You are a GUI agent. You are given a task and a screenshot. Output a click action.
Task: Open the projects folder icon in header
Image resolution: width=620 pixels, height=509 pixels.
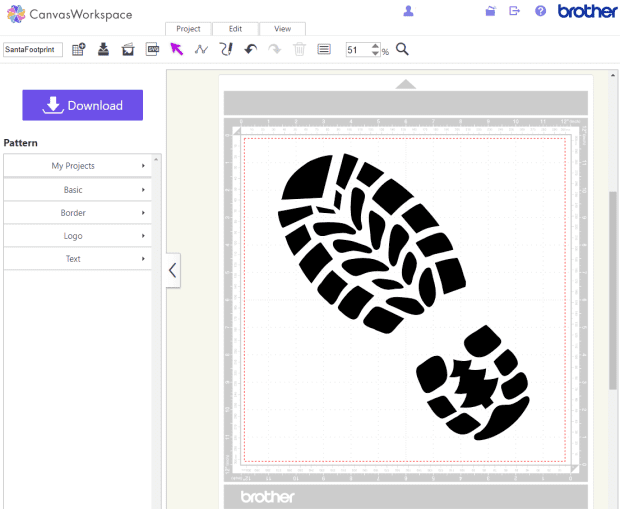(491, 11)
